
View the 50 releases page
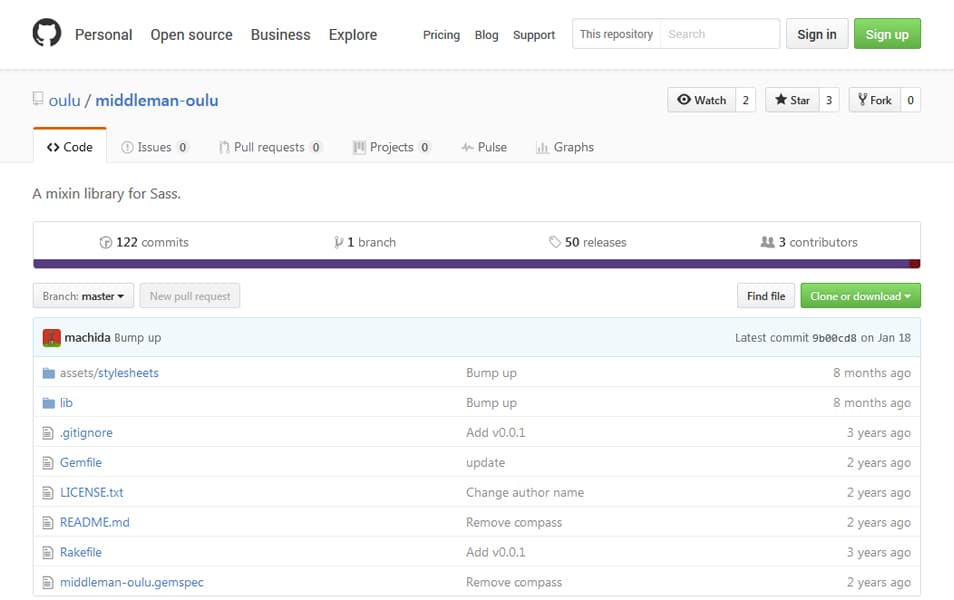(588, 242)
